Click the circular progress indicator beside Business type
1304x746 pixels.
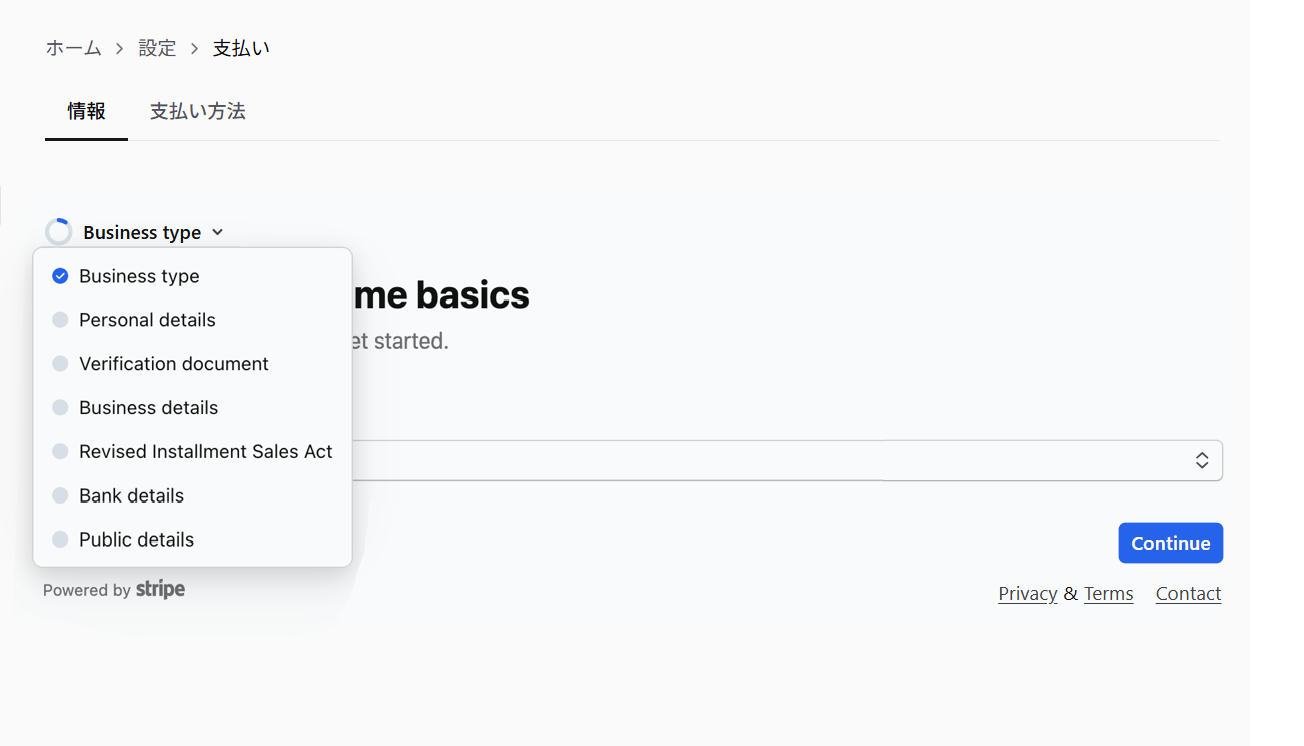(58, 231)
